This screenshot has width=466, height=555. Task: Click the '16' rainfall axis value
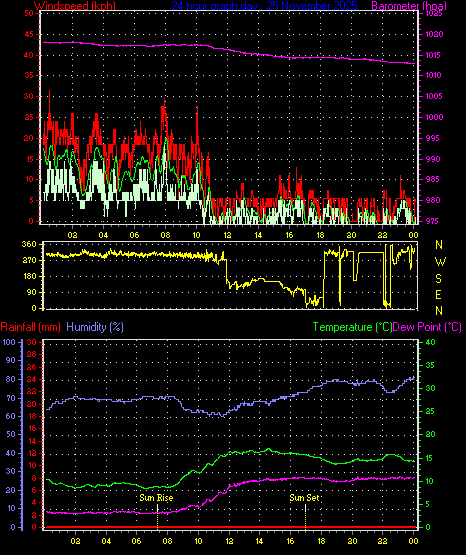(32, 428)
